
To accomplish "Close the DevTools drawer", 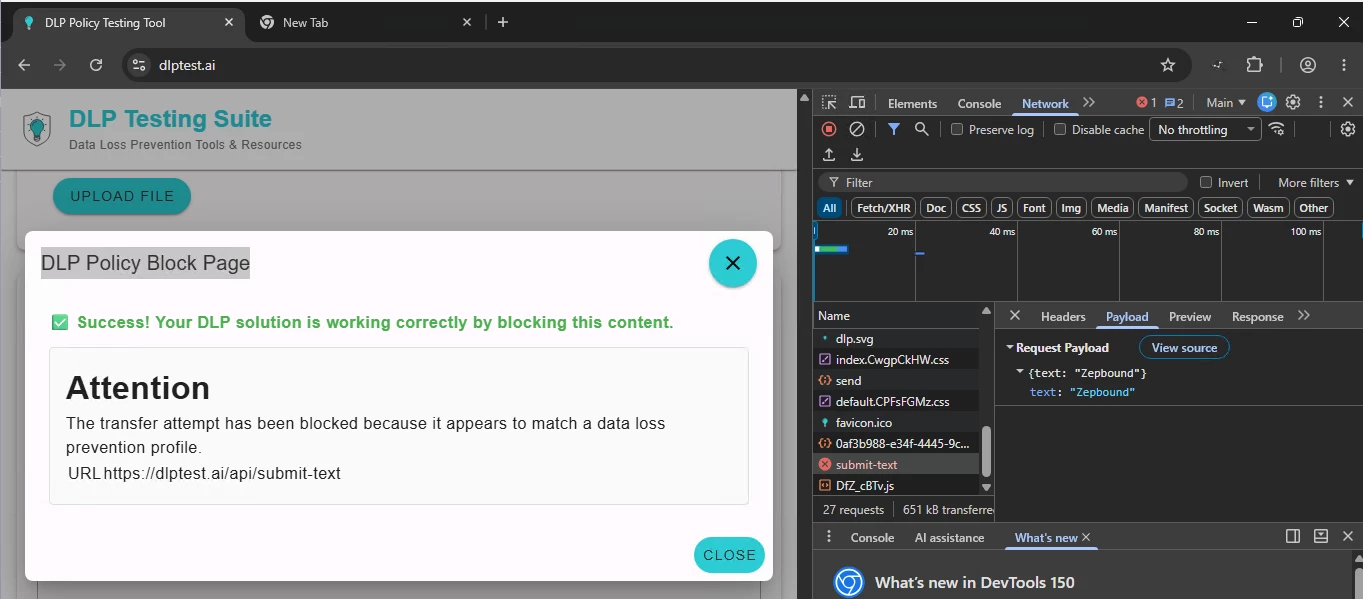I will coord(1348,537).
